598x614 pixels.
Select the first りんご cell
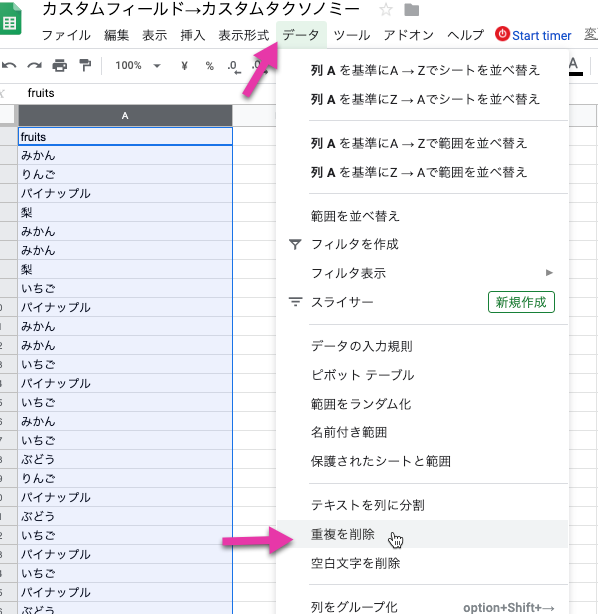tap(125, 174)
